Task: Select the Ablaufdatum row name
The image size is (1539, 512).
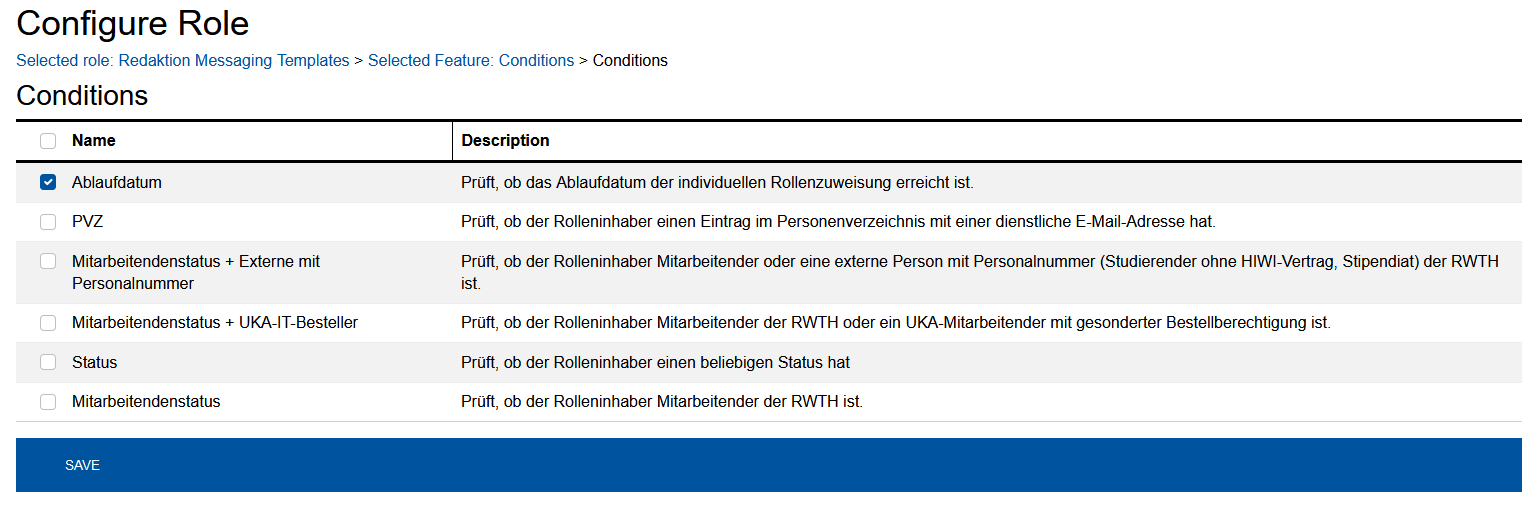Action: (117, 183)
